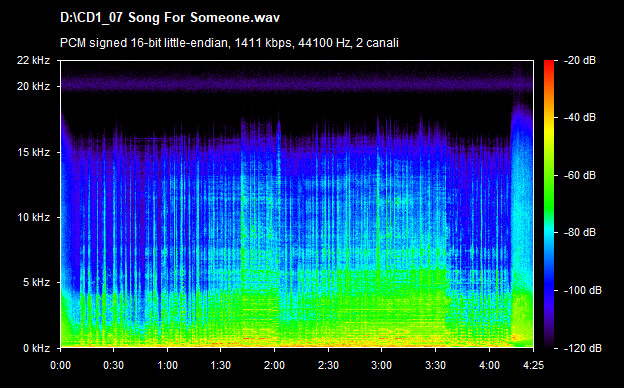Click the -120 dB legend label

pos(583,348)
